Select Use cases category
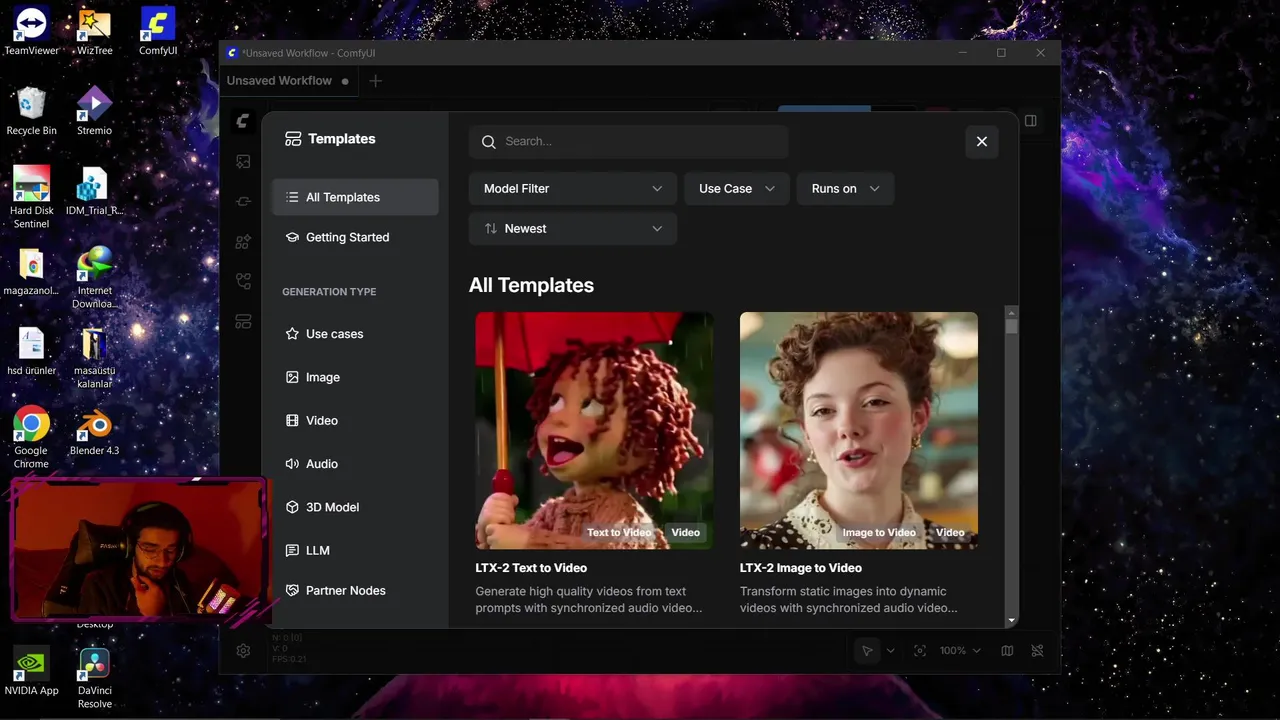Image resolution: width=1280 pixels, height=720 pixels. pos(355,334)
